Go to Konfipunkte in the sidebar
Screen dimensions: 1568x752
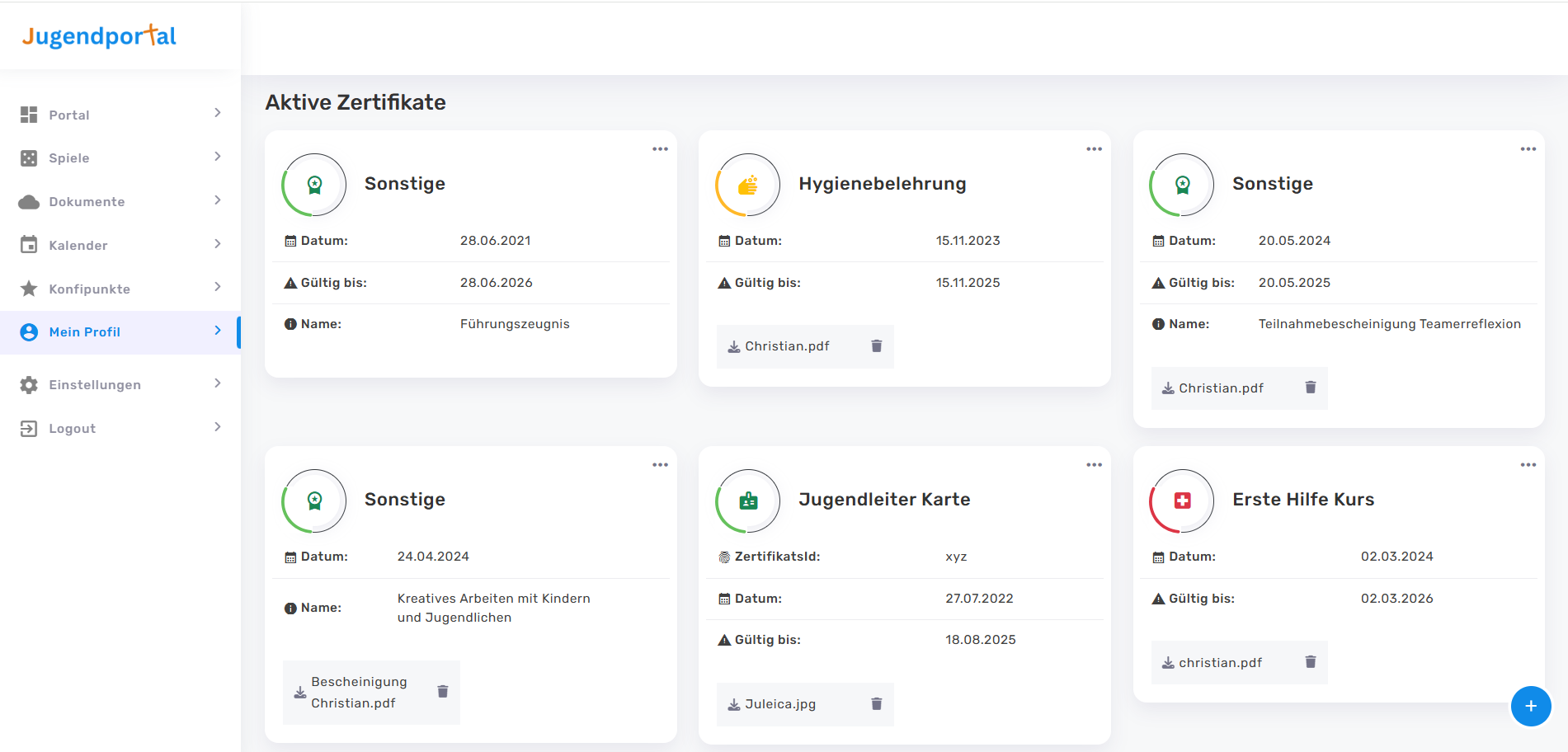(x=89, y=289)
